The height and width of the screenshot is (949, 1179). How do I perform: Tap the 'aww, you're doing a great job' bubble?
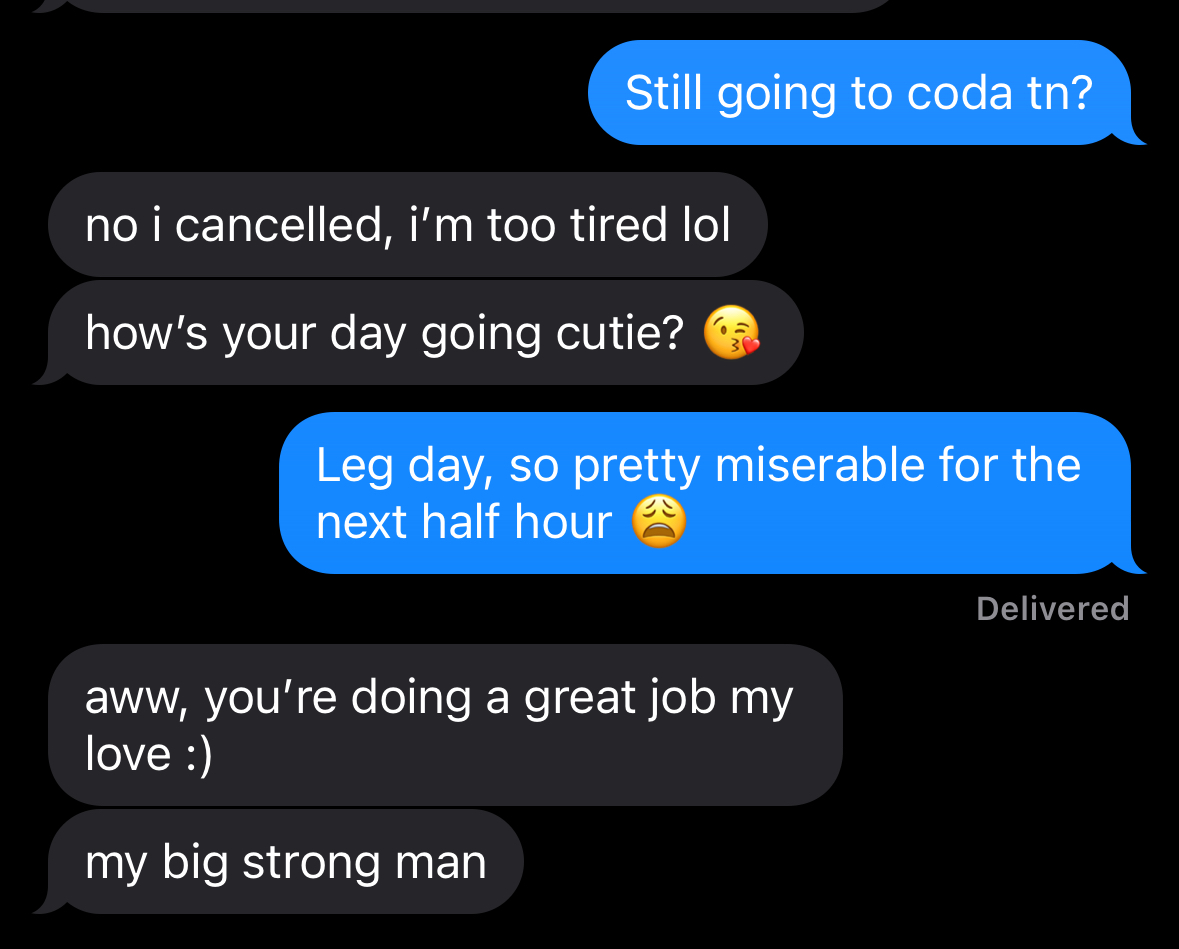(x=444, y=725)
